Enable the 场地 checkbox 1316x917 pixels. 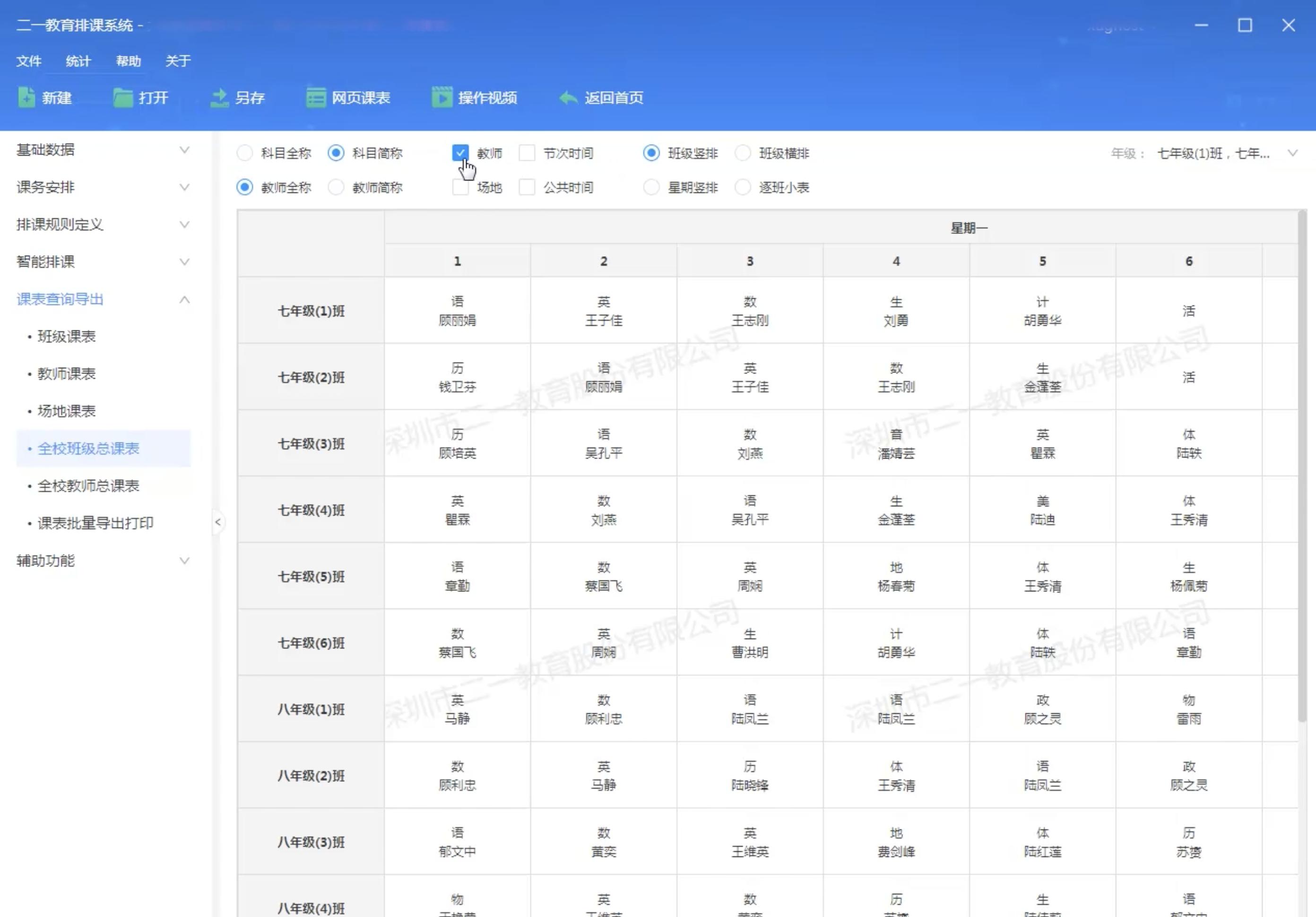point(460,187)
